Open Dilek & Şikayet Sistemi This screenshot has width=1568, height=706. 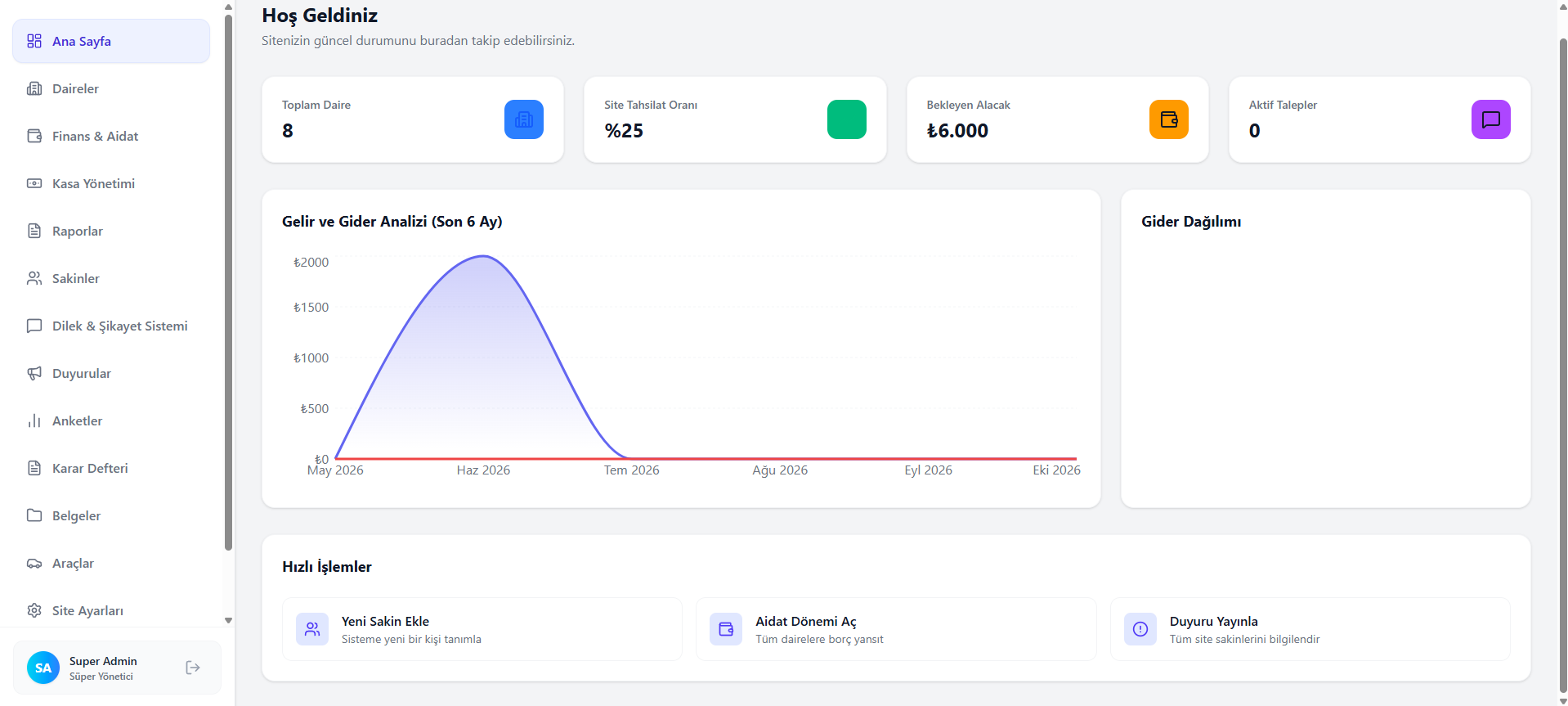111,326
